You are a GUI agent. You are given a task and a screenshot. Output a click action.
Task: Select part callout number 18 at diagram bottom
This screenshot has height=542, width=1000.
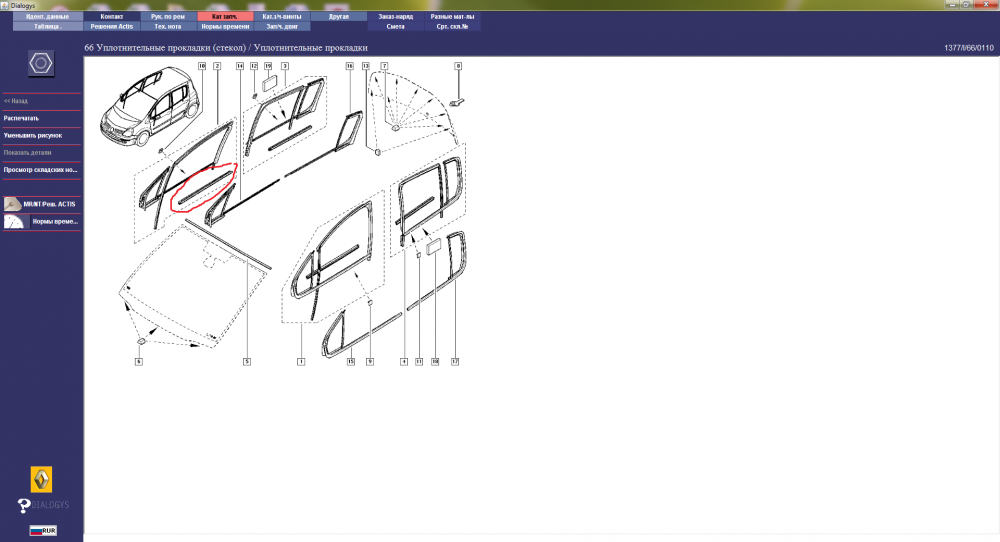coord(435,362)
